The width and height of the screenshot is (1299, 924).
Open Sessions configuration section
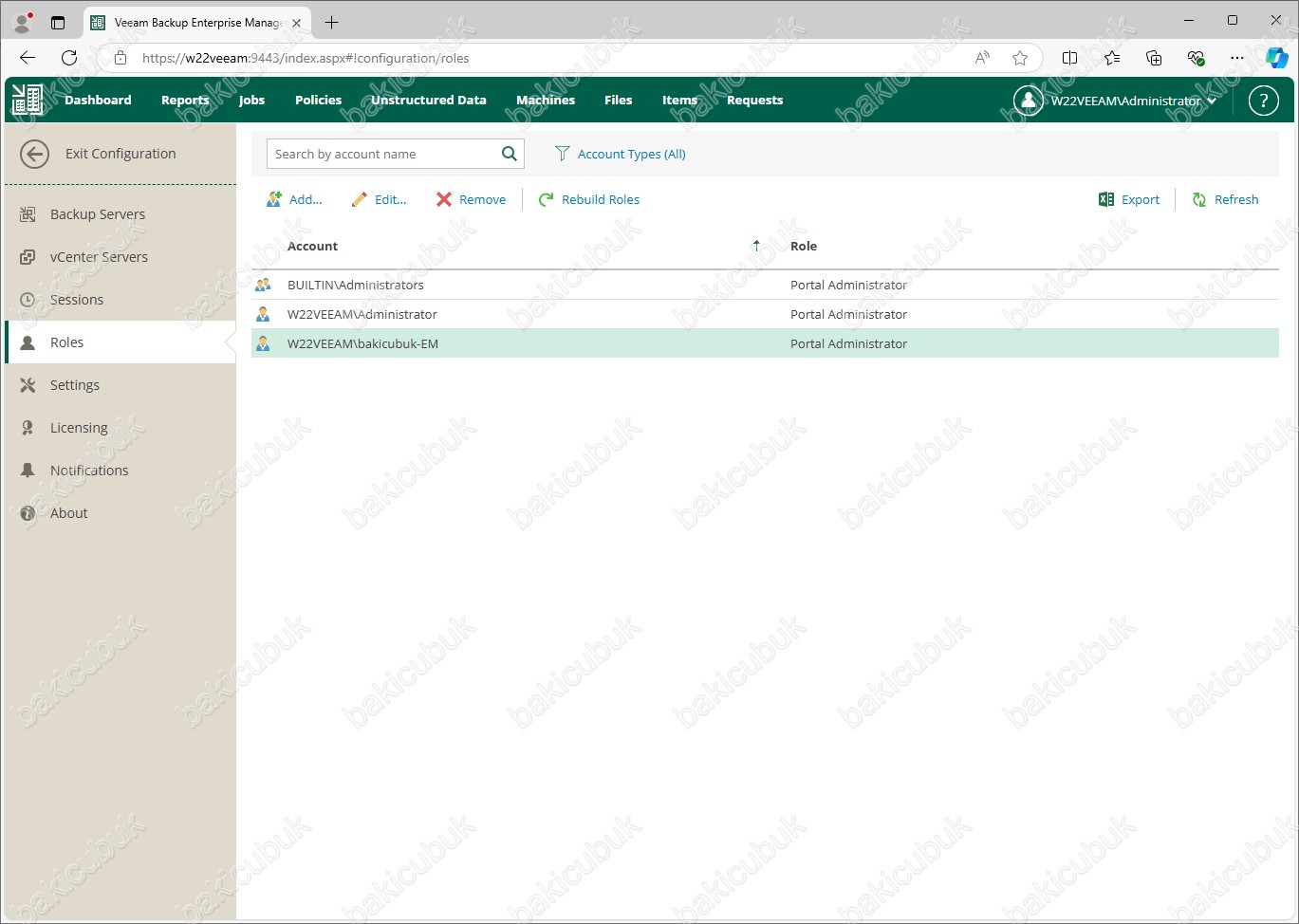point(77,300)
